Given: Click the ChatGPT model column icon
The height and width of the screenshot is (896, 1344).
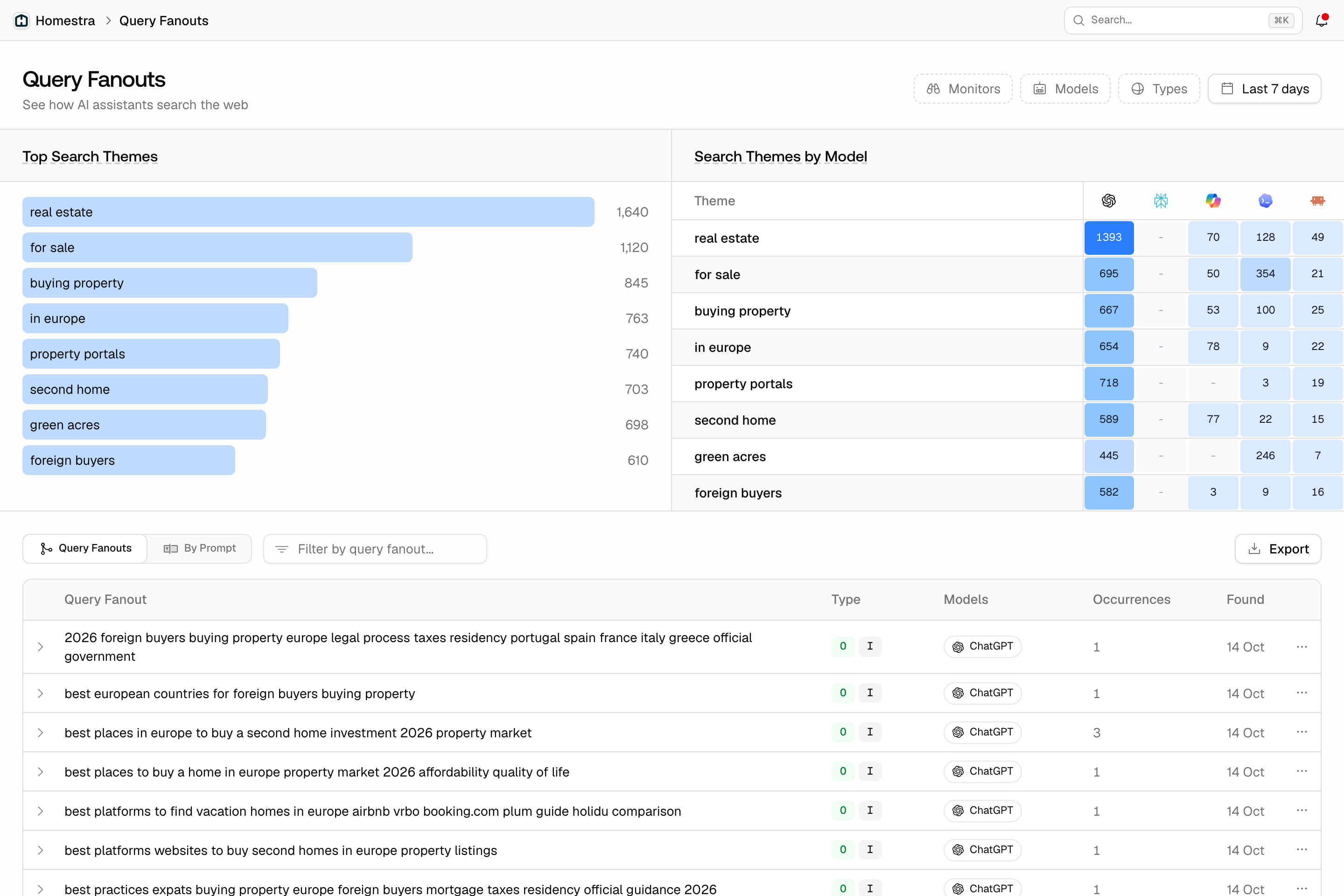Looking at the screenshot, I should (1109, 201).
